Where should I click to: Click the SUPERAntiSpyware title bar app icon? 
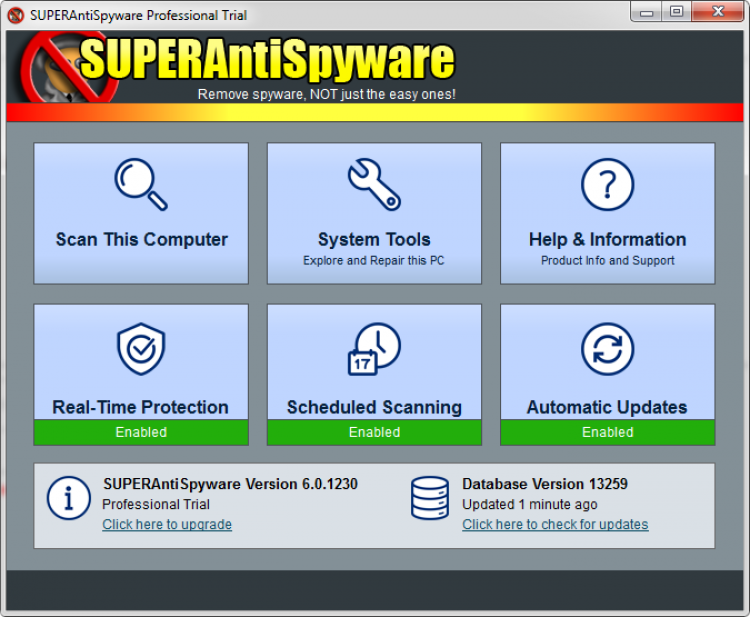[16, 15]
